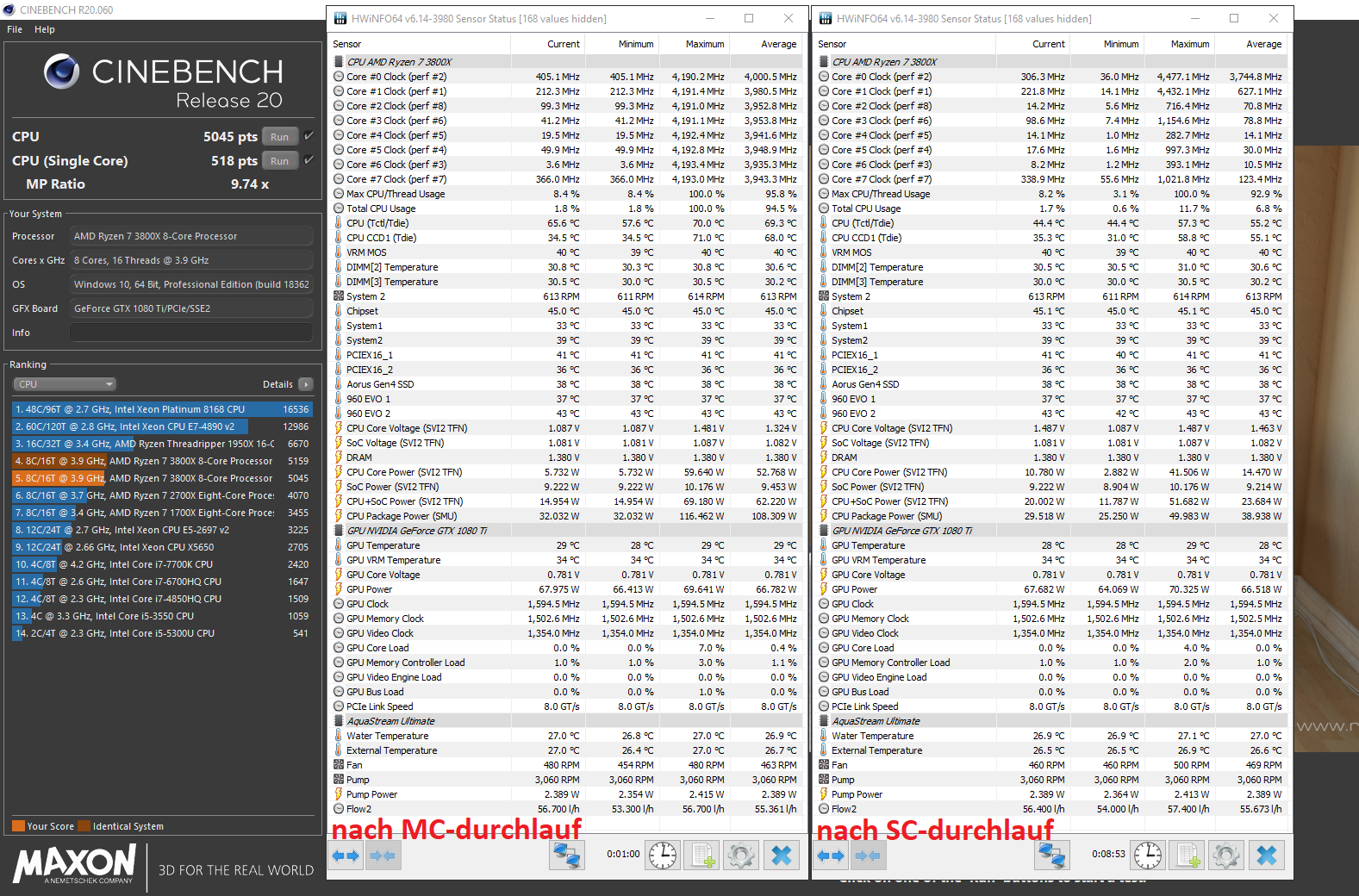
Task: Click the Maxon logo at bottom of Cinebench
Action: [x=75, y=863]
